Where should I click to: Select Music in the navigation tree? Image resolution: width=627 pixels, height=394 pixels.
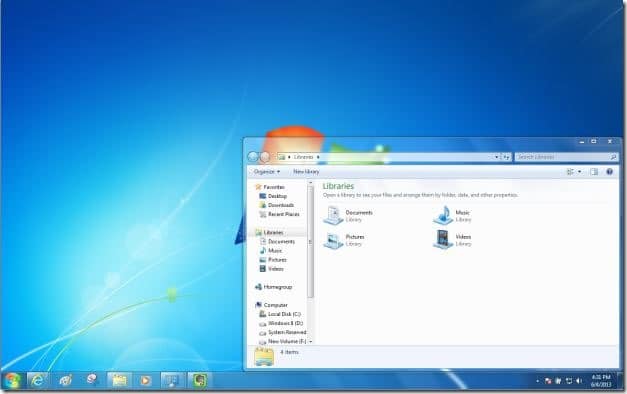pos(275,251)
